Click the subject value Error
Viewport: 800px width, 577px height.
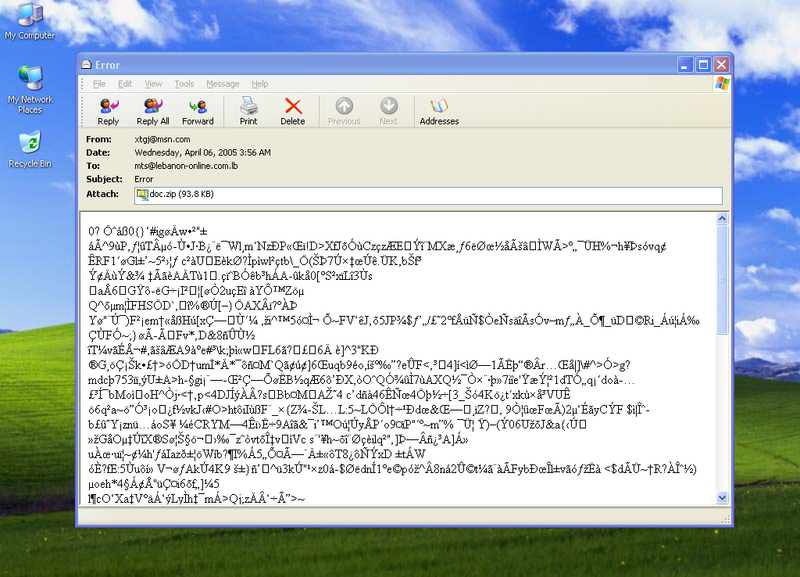pos(144,179)
